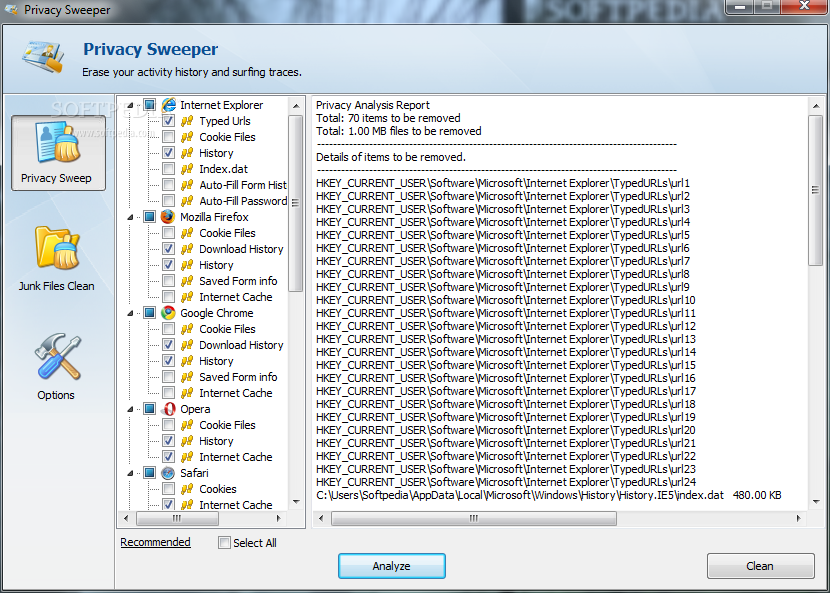Select the Opera browser icon
This screenshot has height=593, width=830.
click(168, 409)
